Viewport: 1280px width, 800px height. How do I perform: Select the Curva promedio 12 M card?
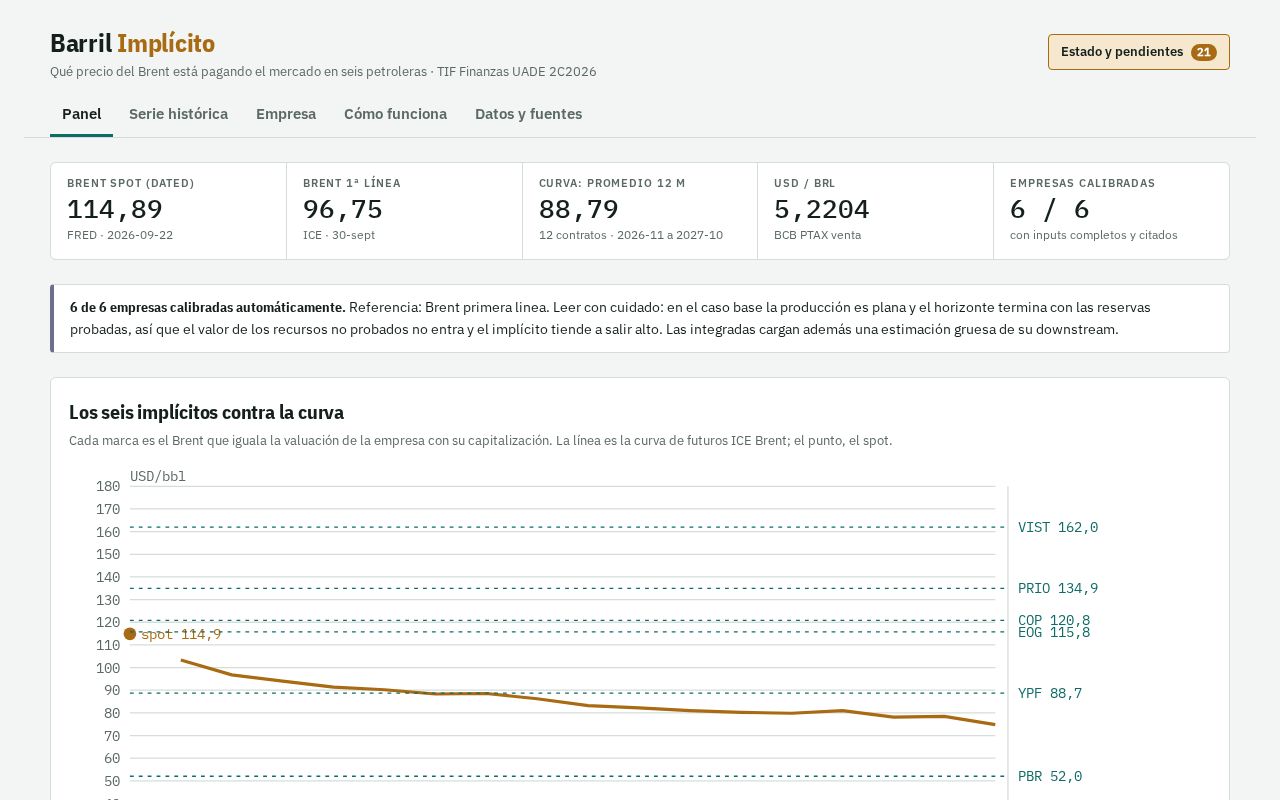[640, 211]
